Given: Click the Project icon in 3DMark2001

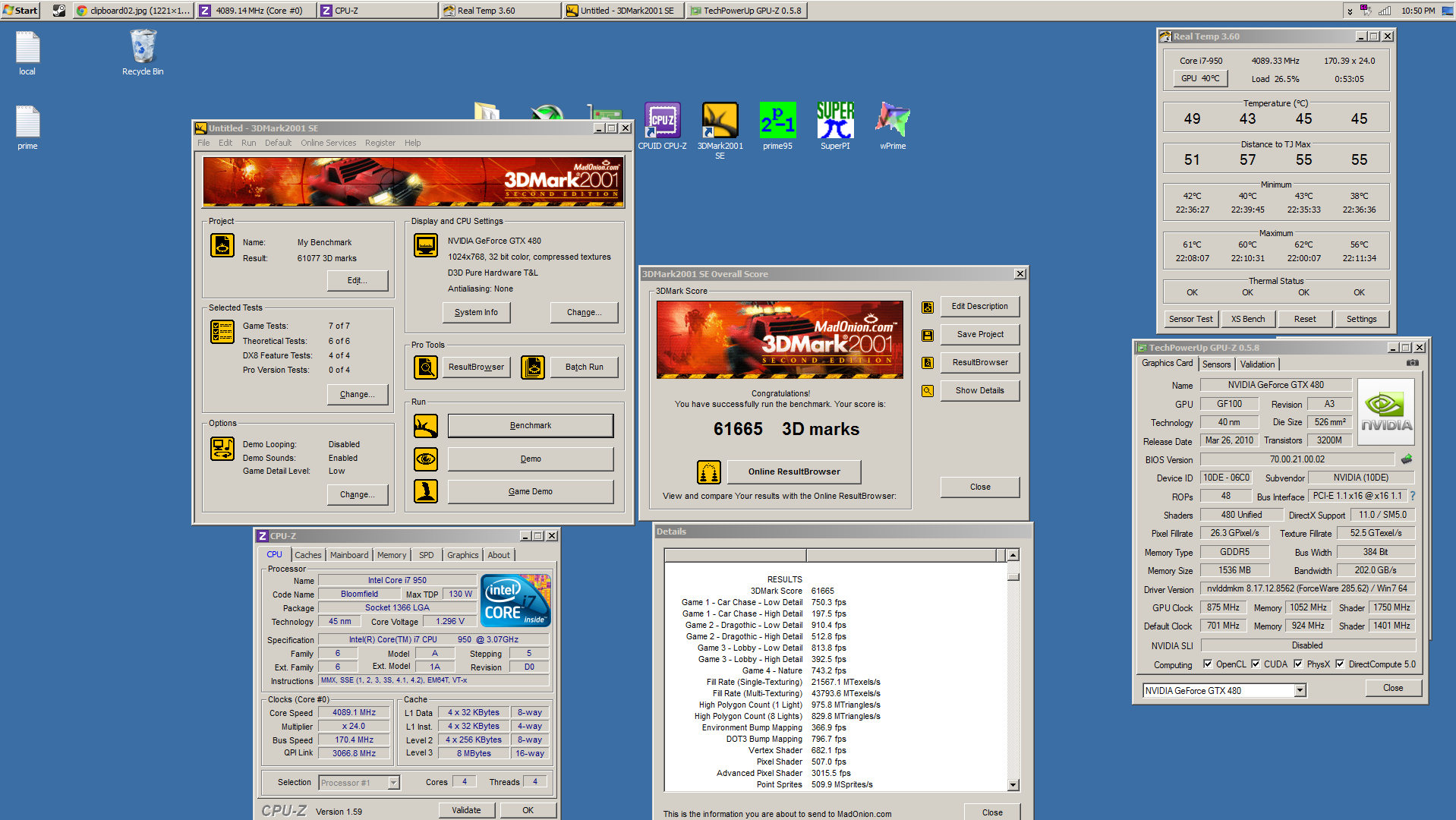Looking at the screenshot, I should point(222,245).
